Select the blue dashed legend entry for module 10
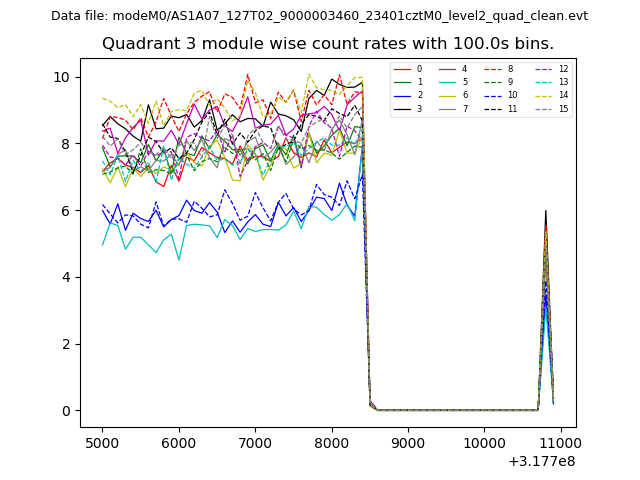Screen dimensions: 640x480 492,95
